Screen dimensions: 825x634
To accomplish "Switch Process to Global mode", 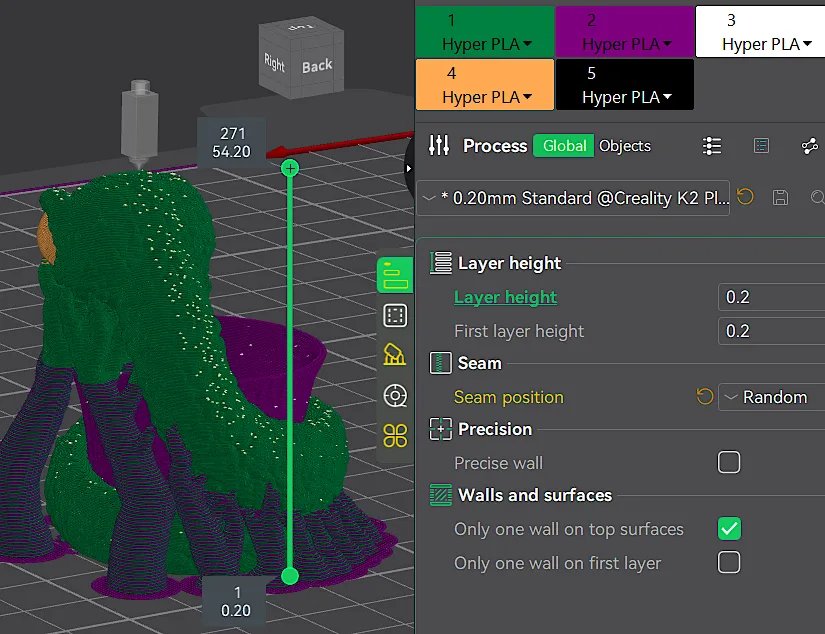I will click(x=564, y=146).
